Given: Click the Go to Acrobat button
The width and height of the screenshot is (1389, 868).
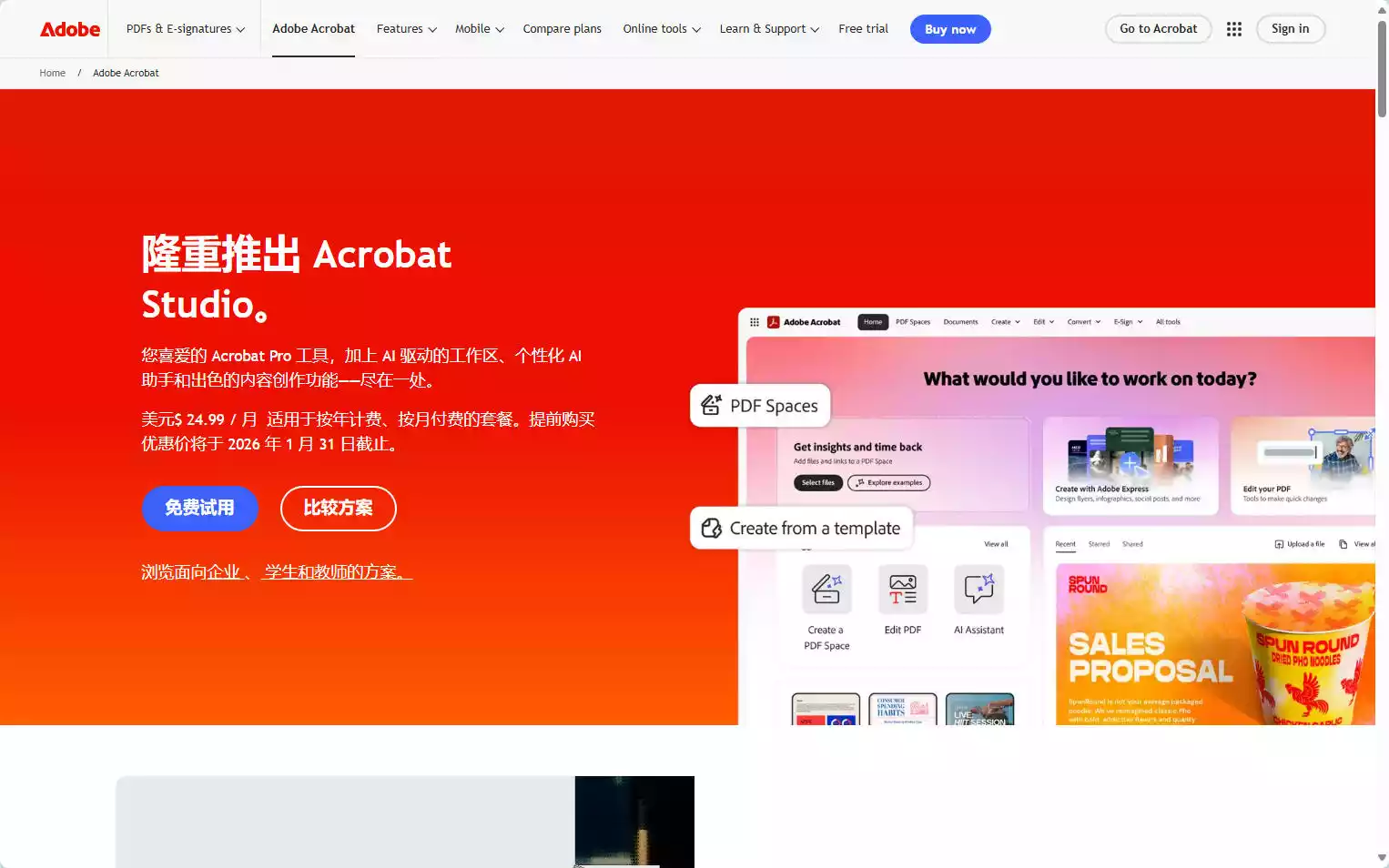Looking at the screenshot, I should [x=1158, y=29].
